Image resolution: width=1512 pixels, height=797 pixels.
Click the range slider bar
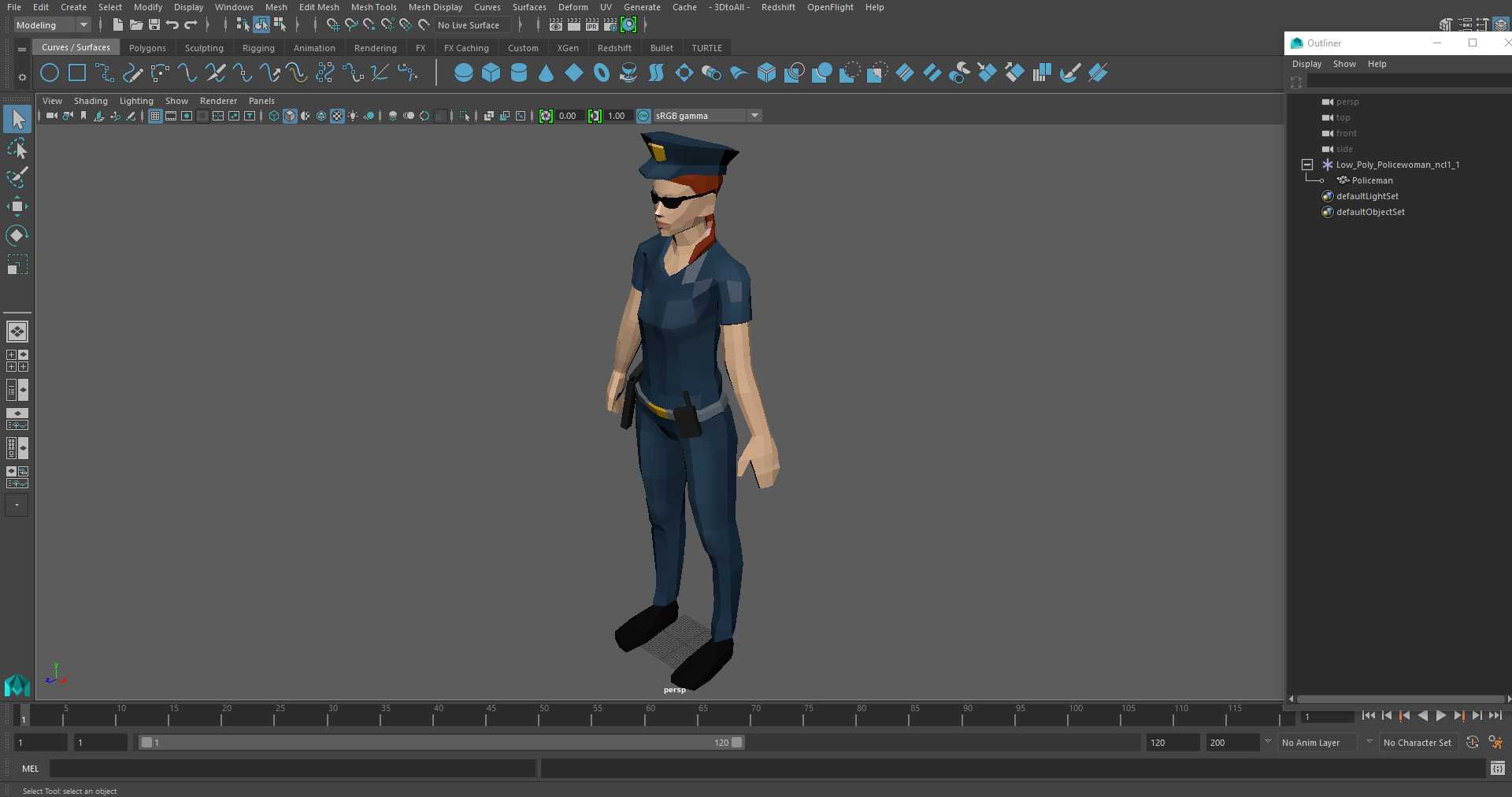click(x=441, y=742)
